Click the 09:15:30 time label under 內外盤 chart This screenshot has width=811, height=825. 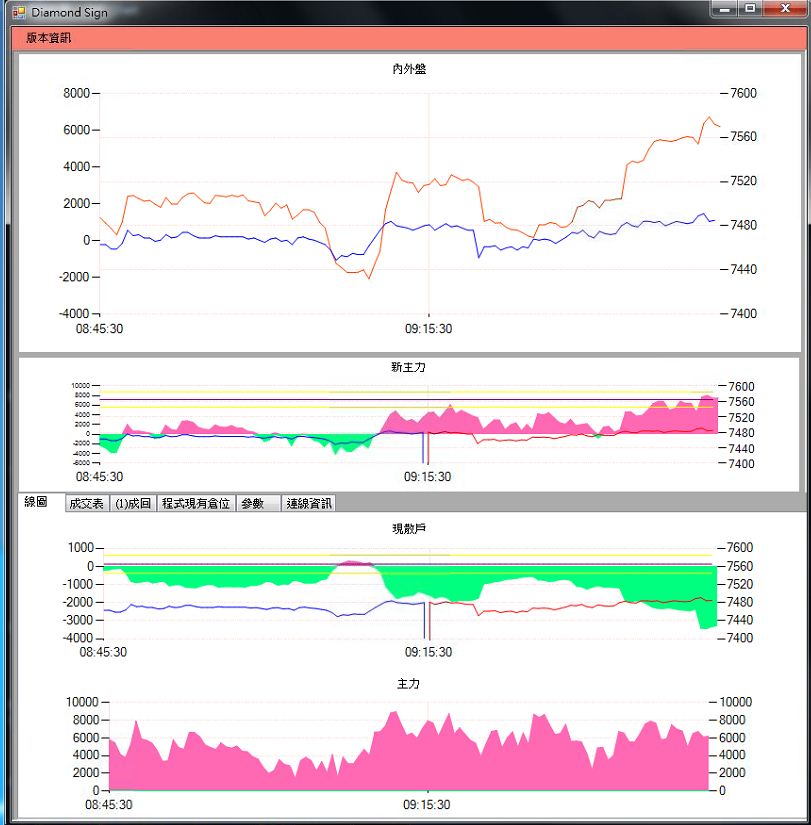428,329
